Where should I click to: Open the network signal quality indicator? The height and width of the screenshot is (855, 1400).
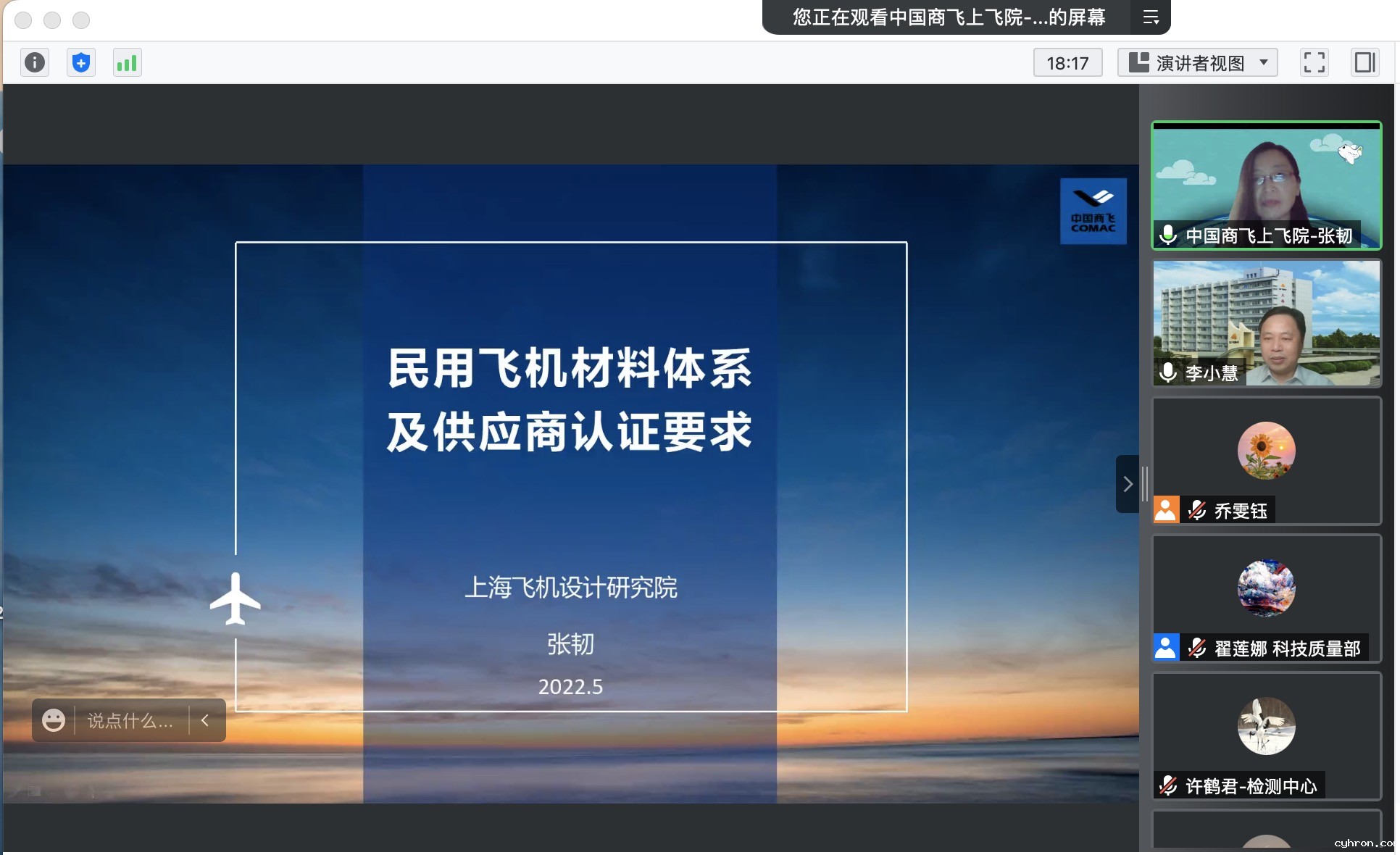[x=127, y=63]
